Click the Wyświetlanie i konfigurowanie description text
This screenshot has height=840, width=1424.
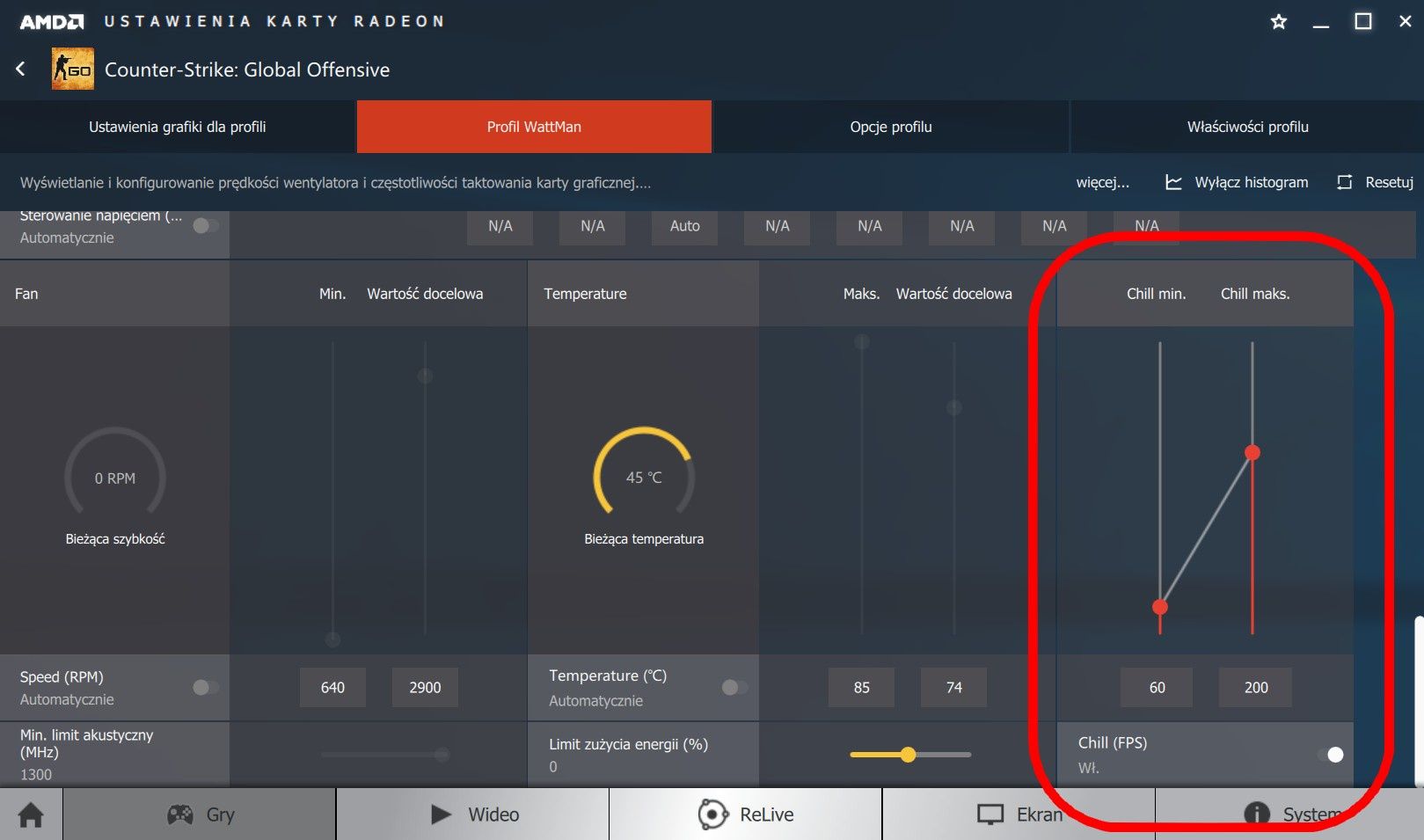[x=335, y=183]
